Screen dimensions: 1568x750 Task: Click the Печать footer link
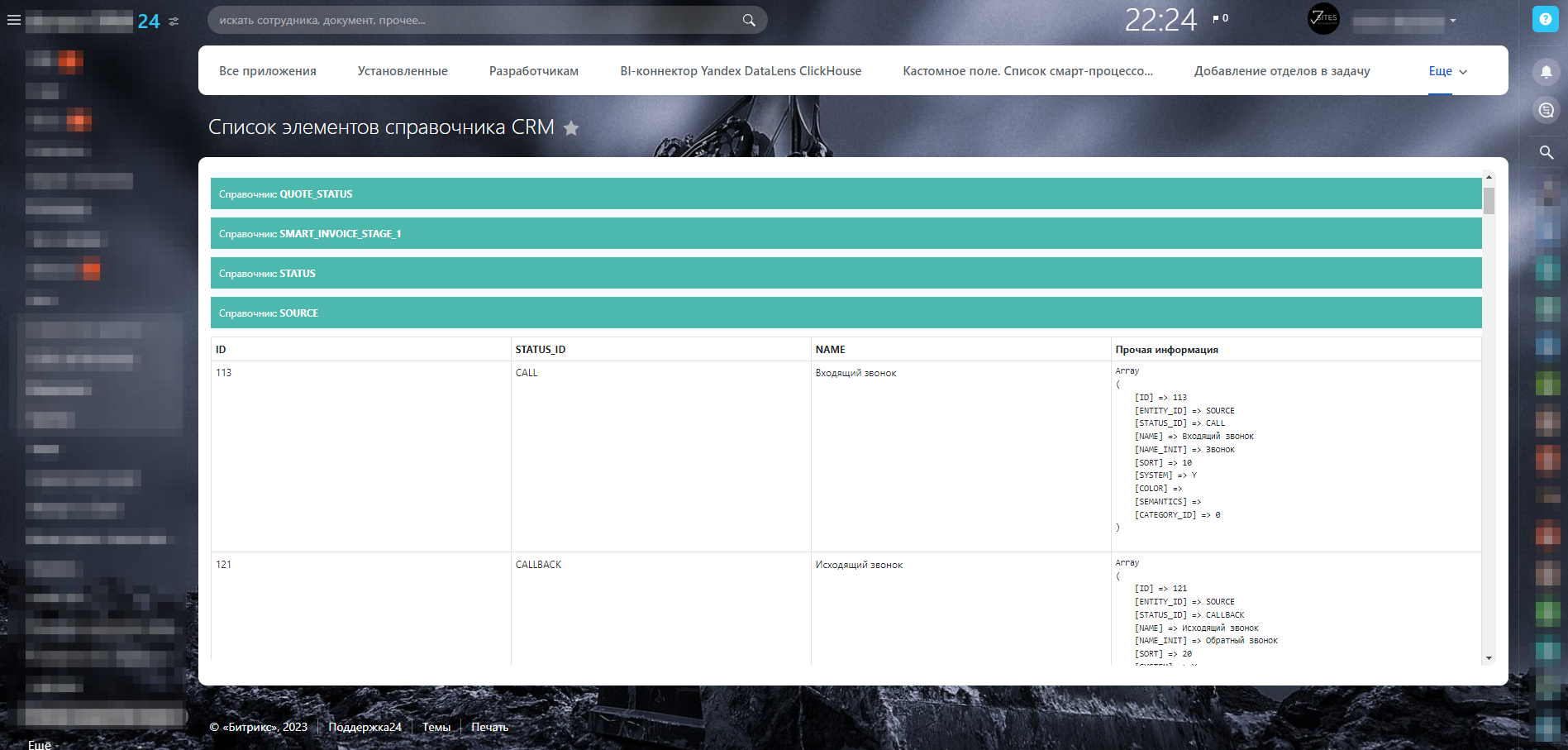(490, 727)
